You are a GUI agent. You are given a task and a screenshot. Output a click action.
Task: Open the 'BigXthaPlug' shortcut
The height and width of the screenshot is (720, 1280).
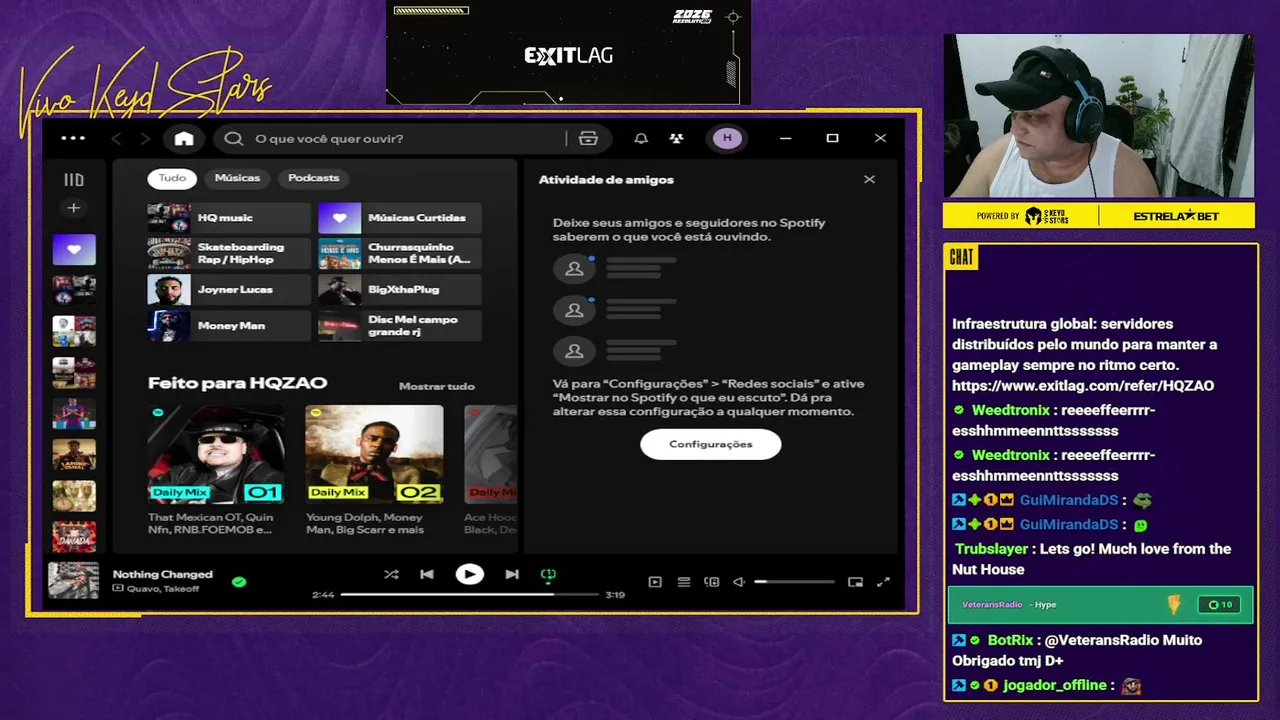[399, 290]
